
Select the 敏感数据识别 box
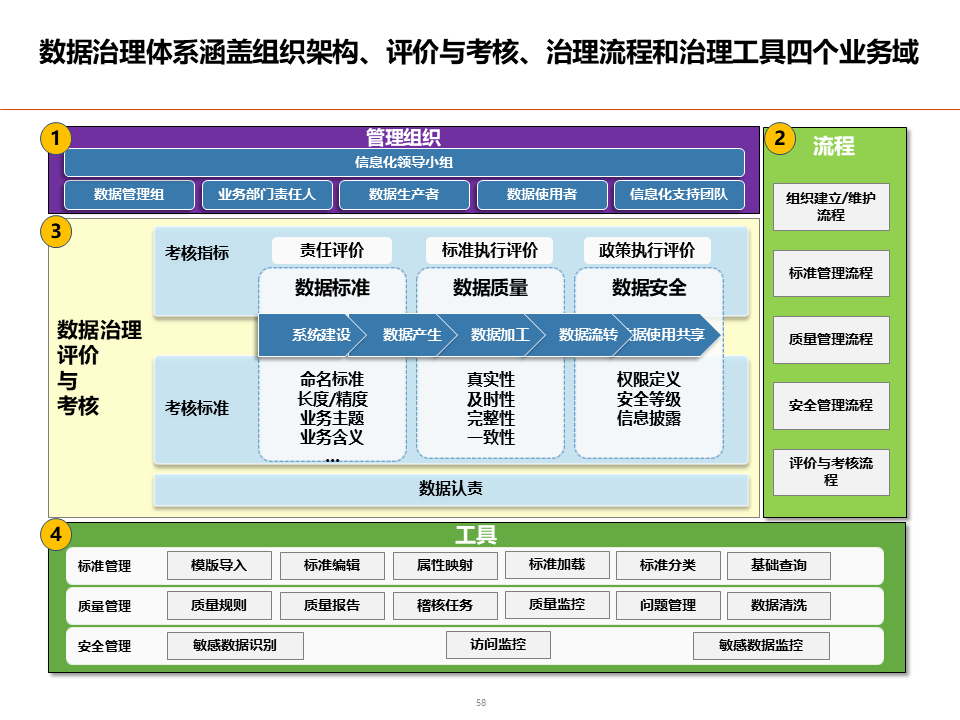235,645
